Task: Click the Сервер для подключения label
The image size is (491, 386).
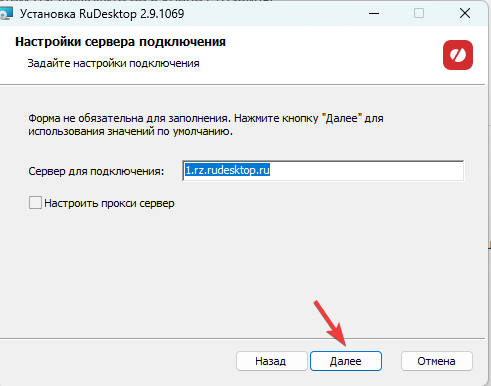Action: 96,171
